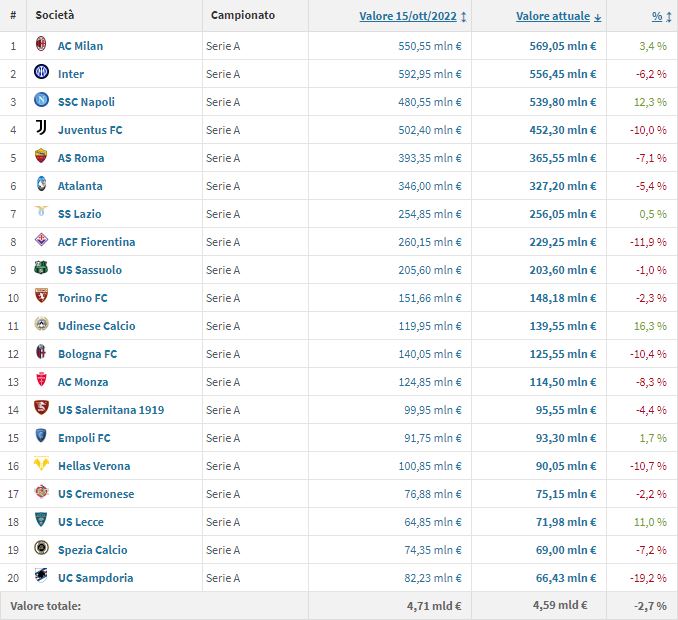Image resolution: width=678 pixels, height=620 pixels.
Task: Click the ACF Fiorentina crest icon
Action: point(41,242)
